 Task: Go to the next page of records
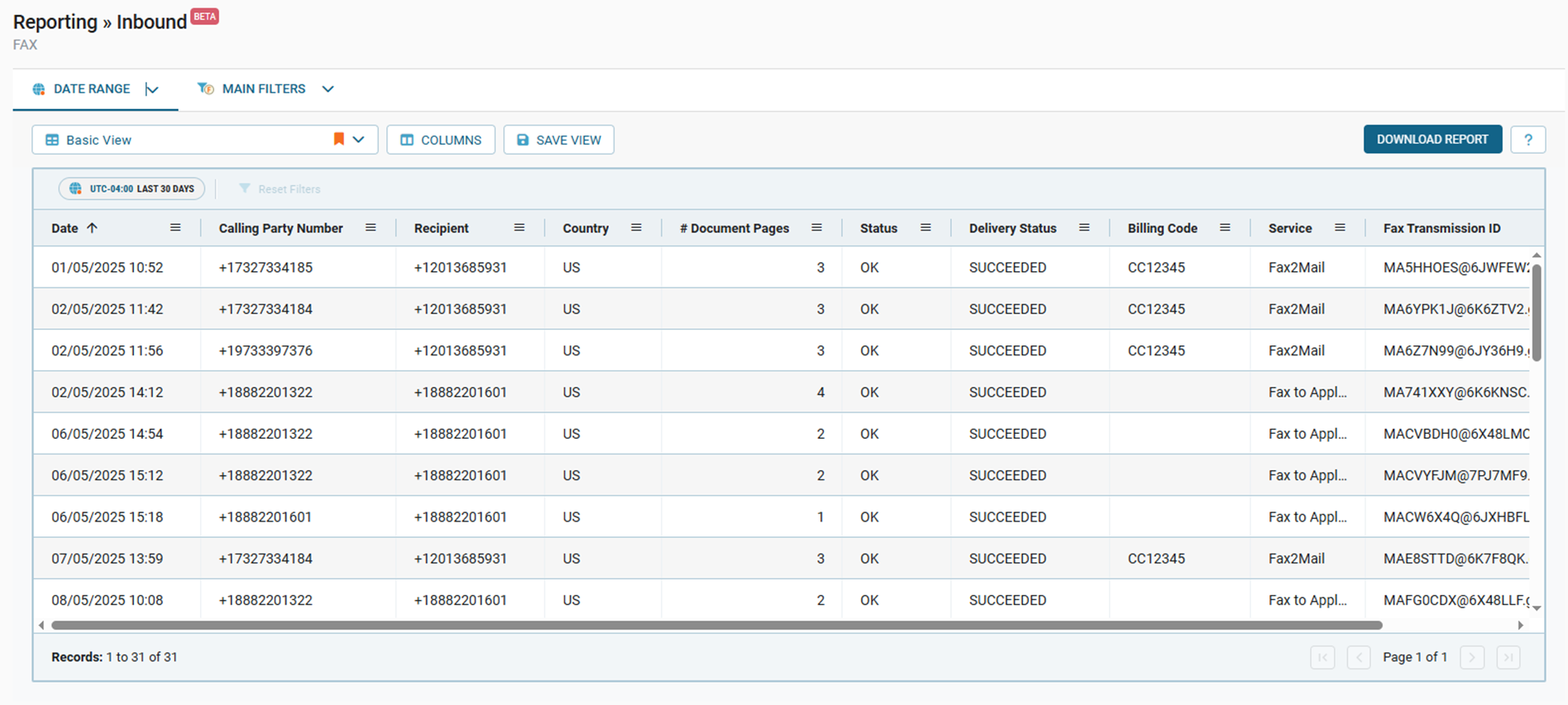(x=1472, y=657)
